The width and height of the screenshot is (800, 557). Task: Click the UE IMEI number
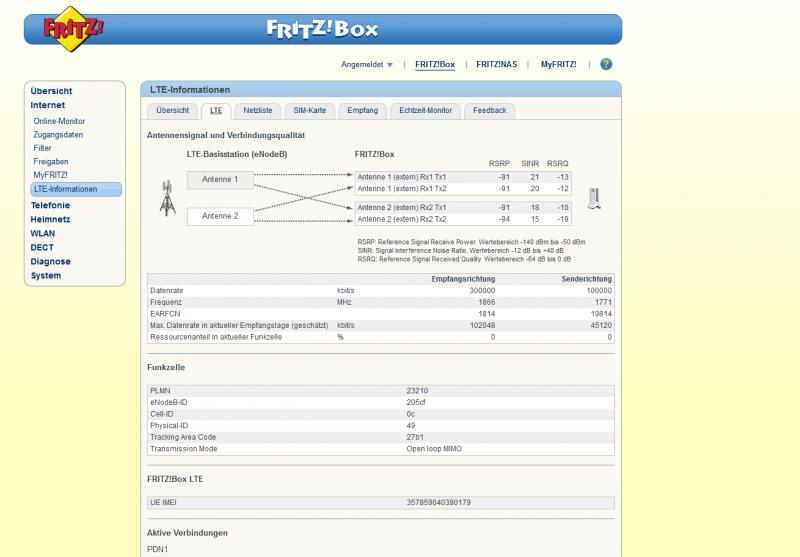[x=438, y=502]
